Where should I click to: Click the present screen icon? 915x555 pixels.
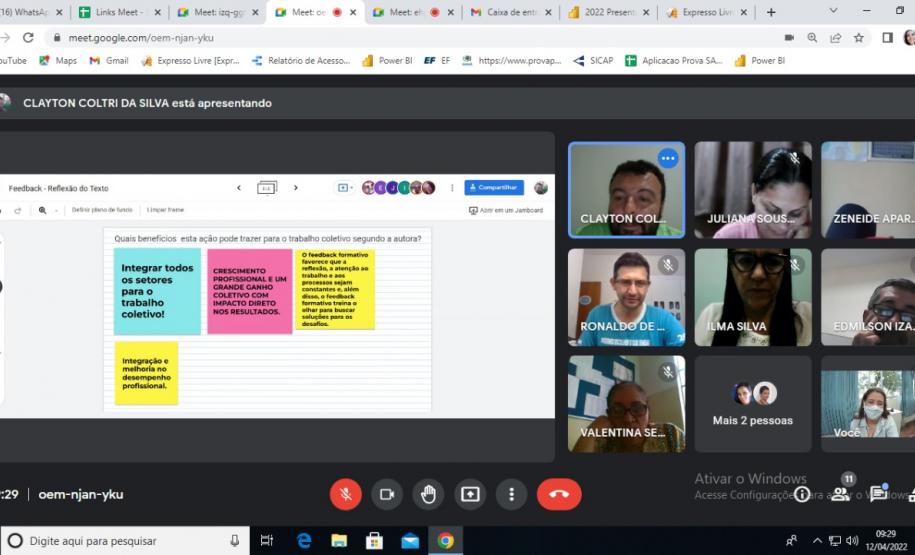coord(470,494)
